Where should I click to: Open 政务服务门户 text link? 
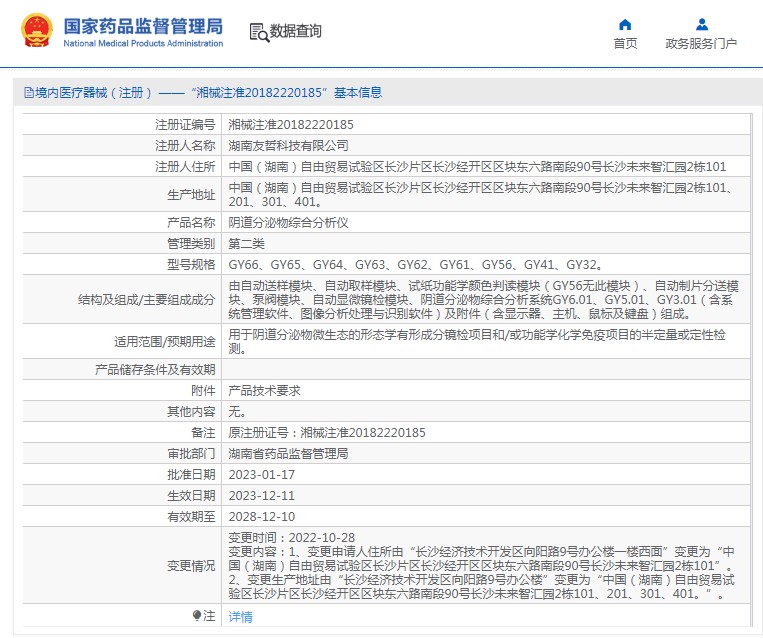click(x=701, y=44)
